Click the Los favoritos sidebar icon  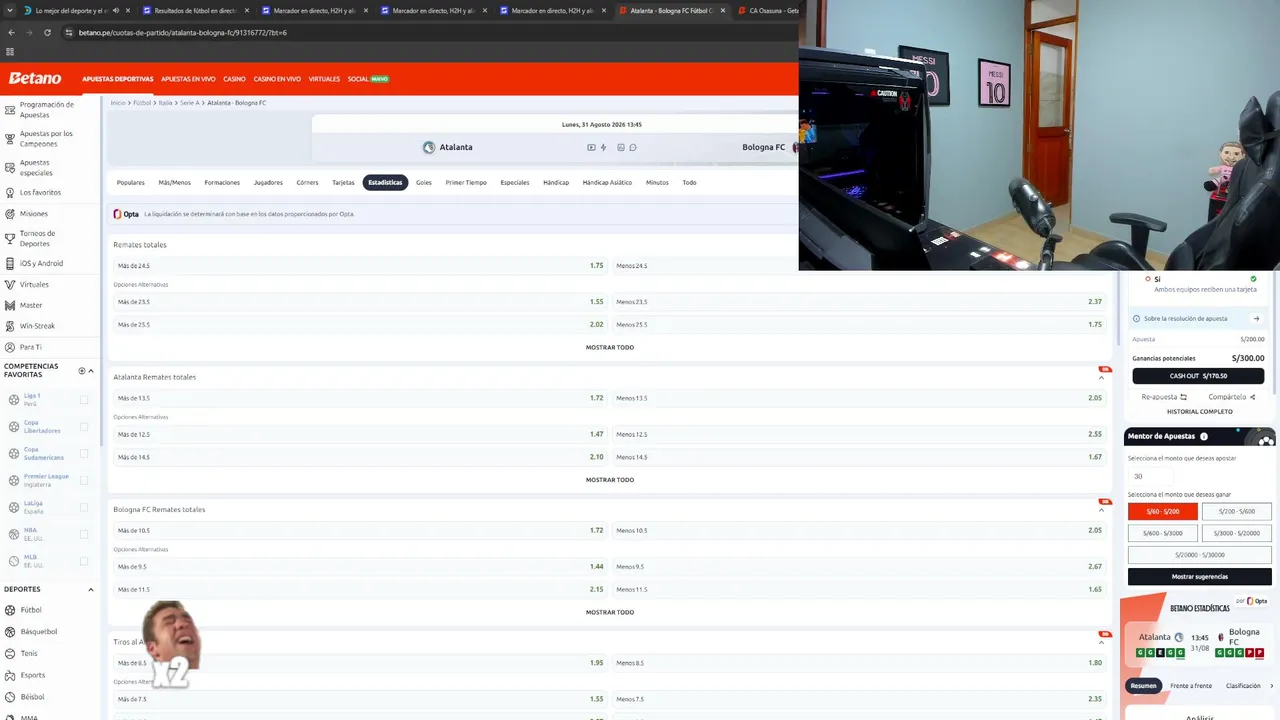(x=10, y=192)
